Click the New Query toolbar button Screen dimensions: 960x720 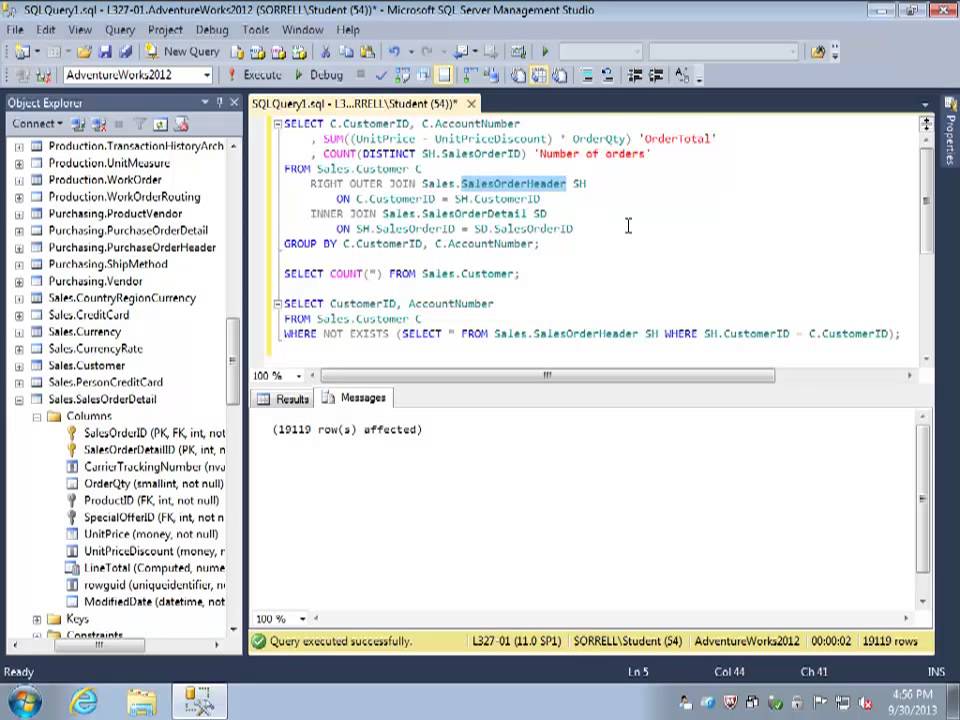pyautogui.click(x=182, y=52)
